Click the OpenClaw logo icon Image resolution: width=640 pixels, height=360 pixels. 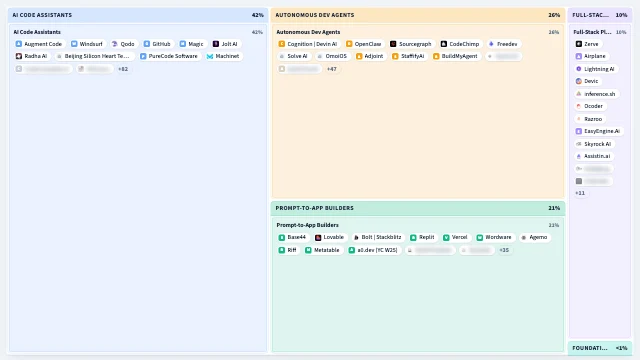pyautogui.click(x=349, y=44)
